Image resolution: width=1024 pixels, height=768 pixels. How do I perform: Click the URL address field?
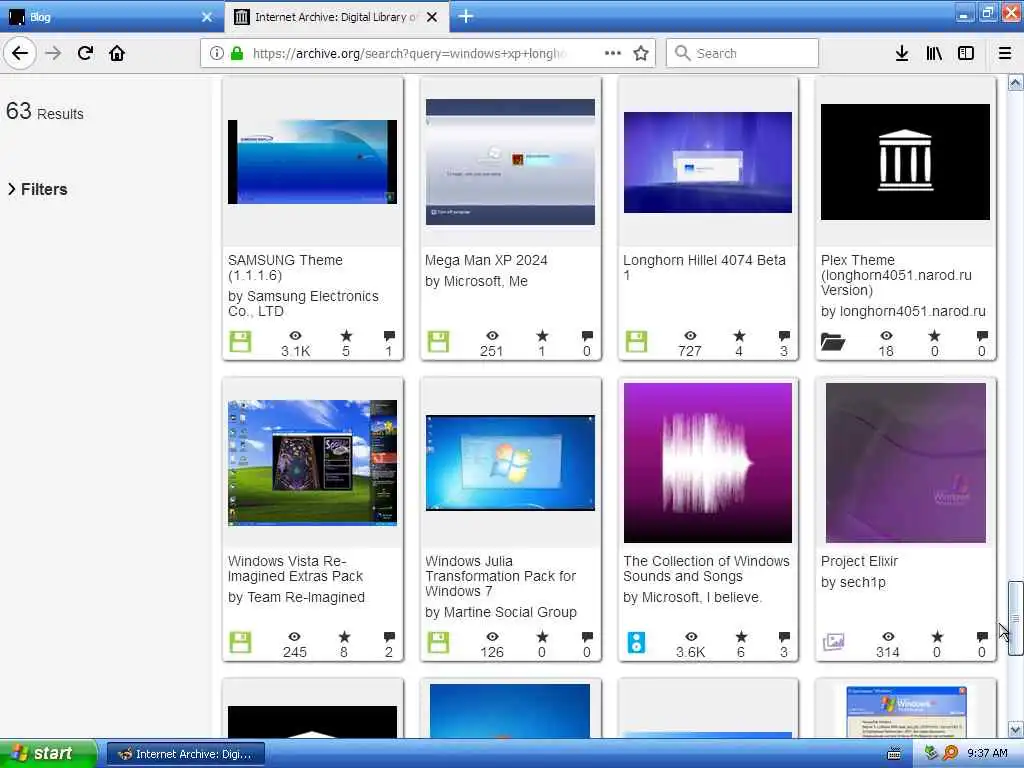(x=409, y=53)
